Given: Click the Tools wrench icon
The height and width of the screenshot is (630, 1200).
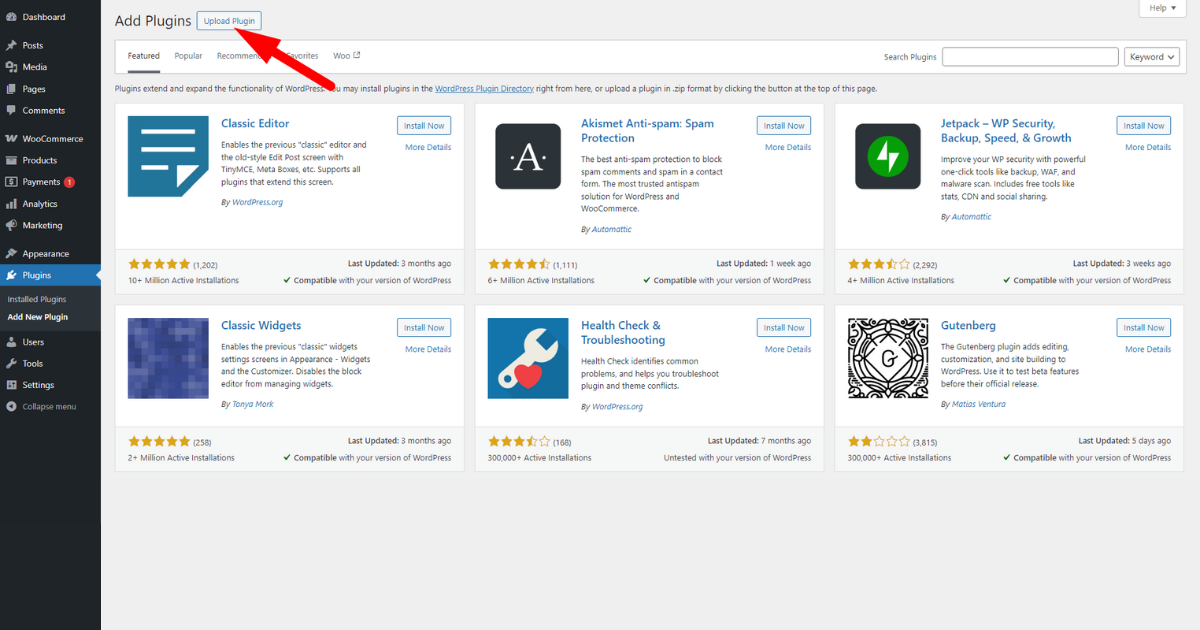Looking at the screenshot, I should pyautogui.click(x=11, y=364).
